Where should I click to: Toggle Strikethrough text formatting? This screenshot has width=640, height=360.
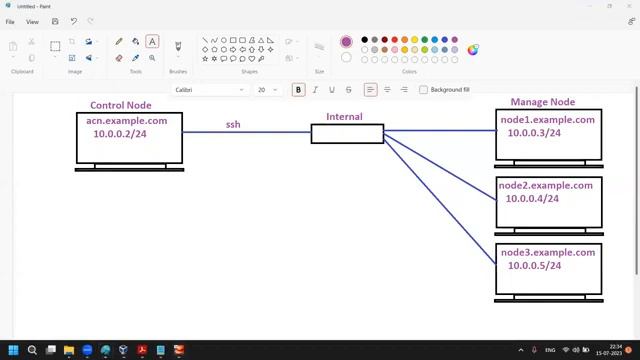(x=349, y=90)
